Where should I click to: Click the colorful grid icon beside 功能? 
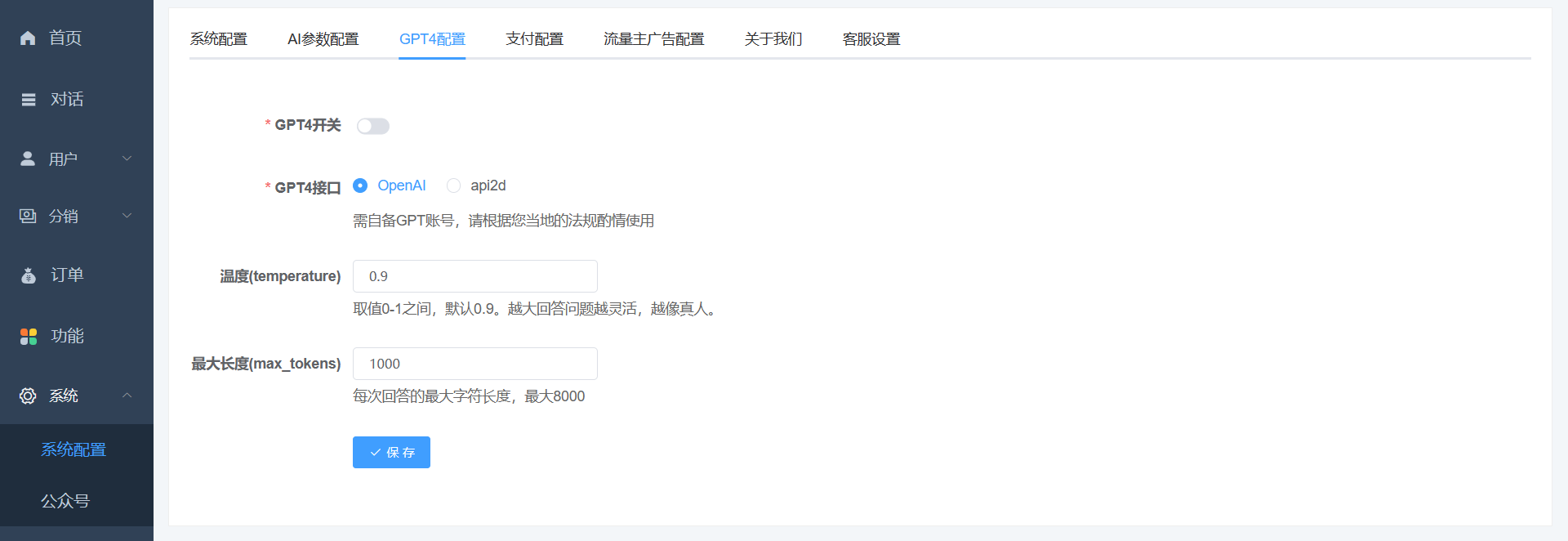[29, 337]
